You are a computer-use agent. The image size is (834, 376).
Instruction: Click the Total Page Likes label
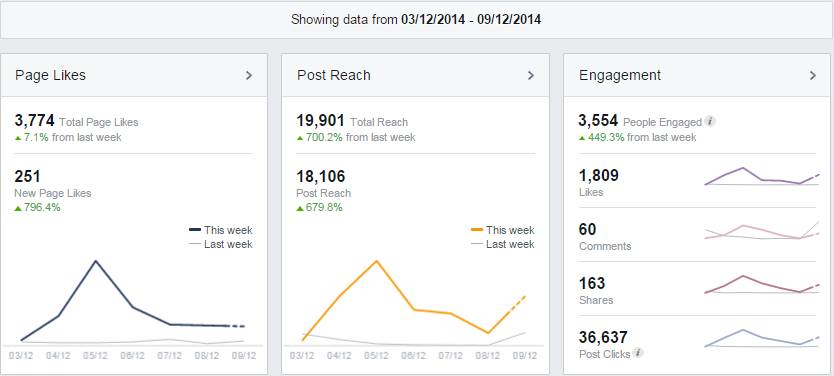(99, 122)
